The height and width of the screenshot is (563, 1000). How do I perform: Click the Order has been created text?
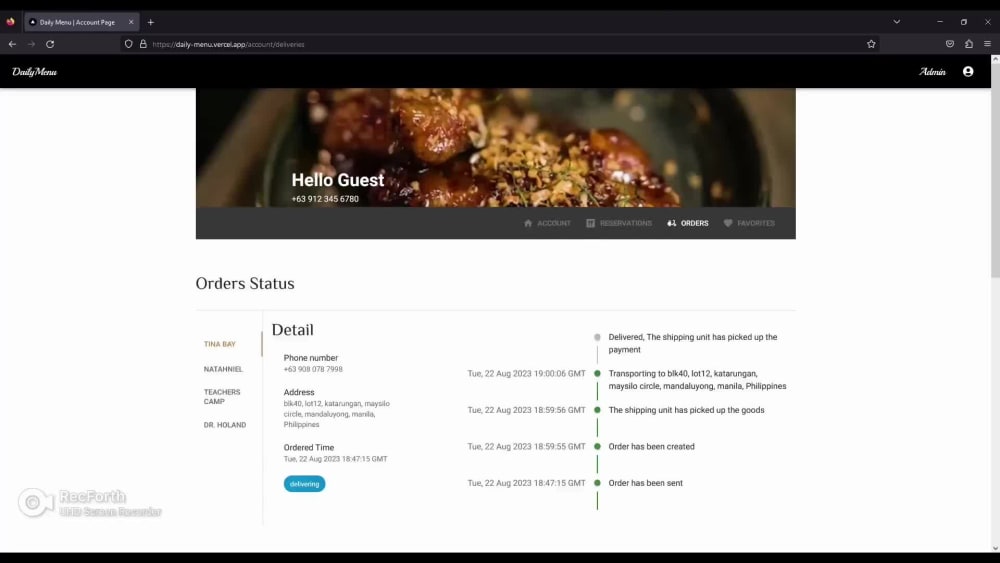click(651, 446)
